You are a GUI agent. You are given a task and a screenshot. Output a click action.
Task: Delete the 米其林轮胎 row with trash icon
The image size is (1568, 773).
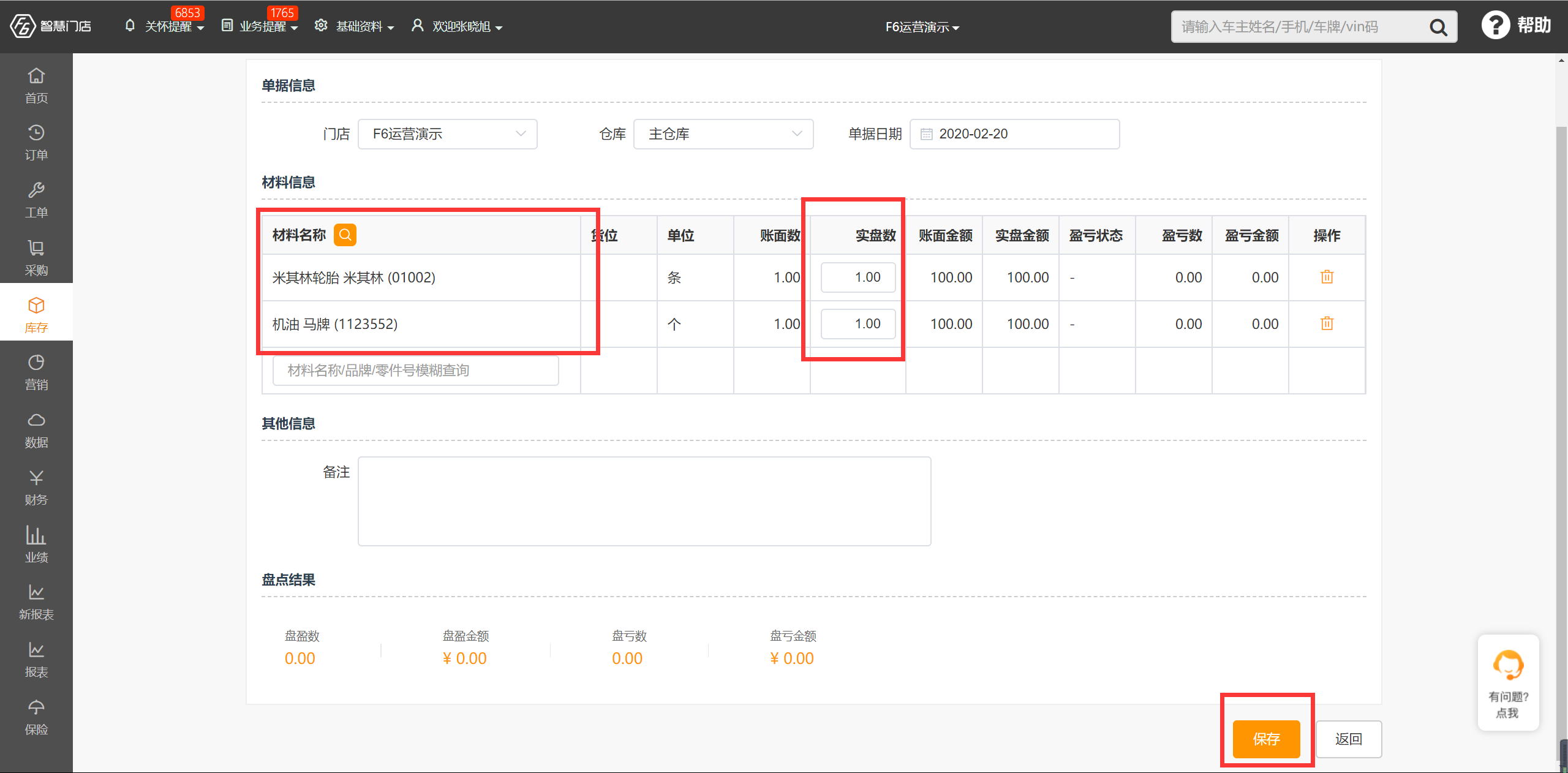coord(1327,277)
